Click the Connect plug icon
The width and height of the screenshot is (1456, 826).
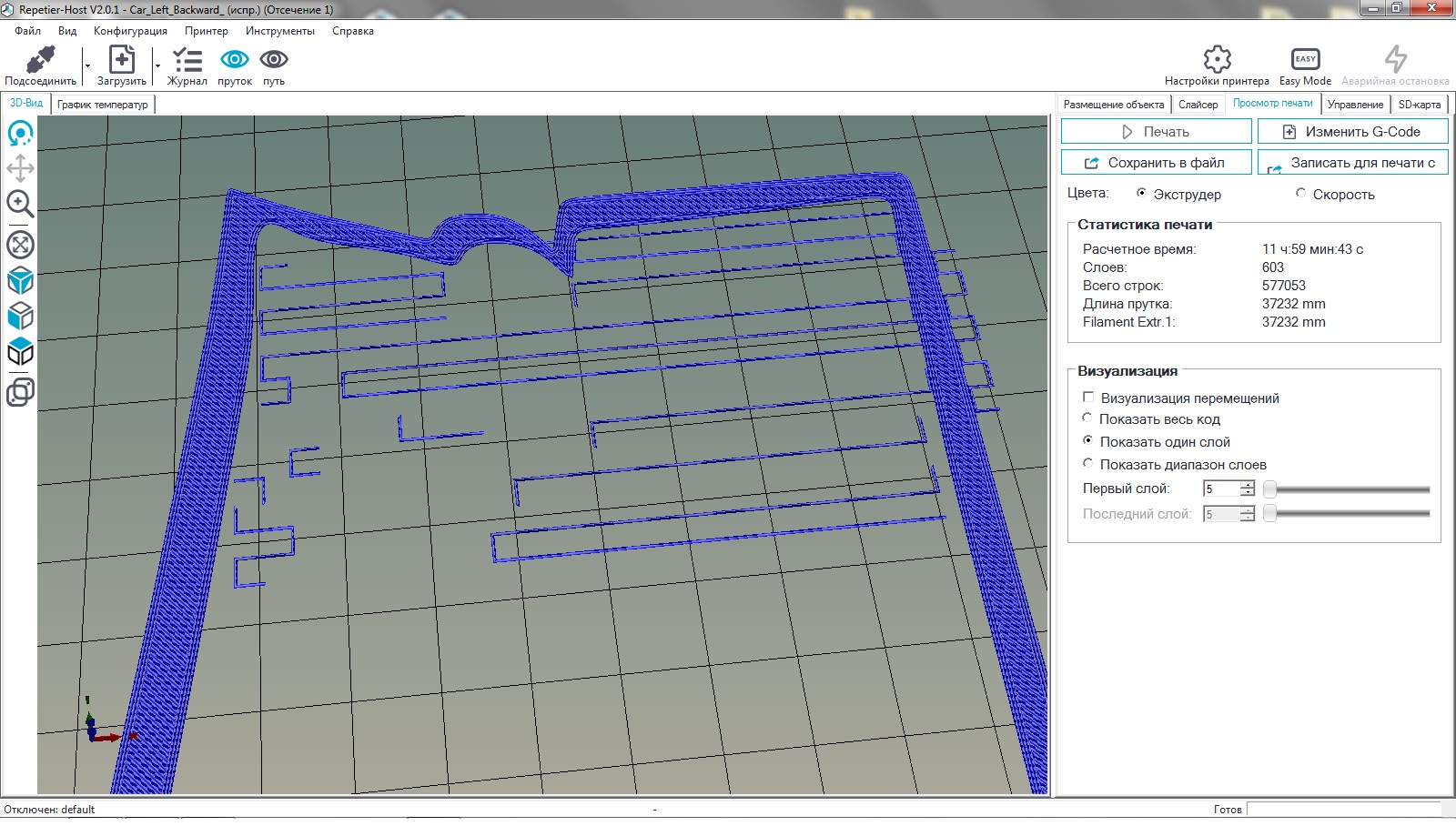point(40,61)
